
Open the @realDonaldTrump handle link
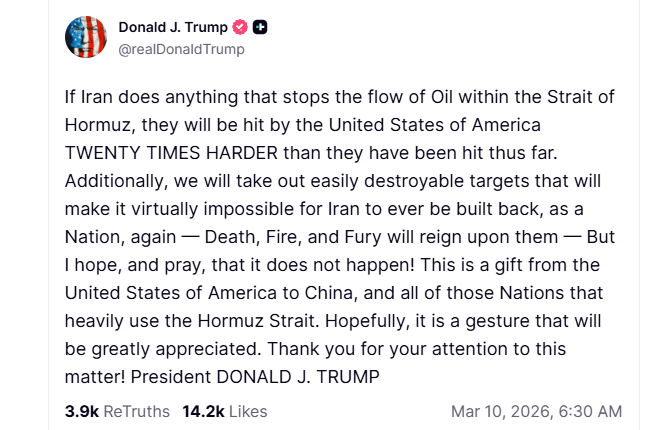tap(181, 49)
